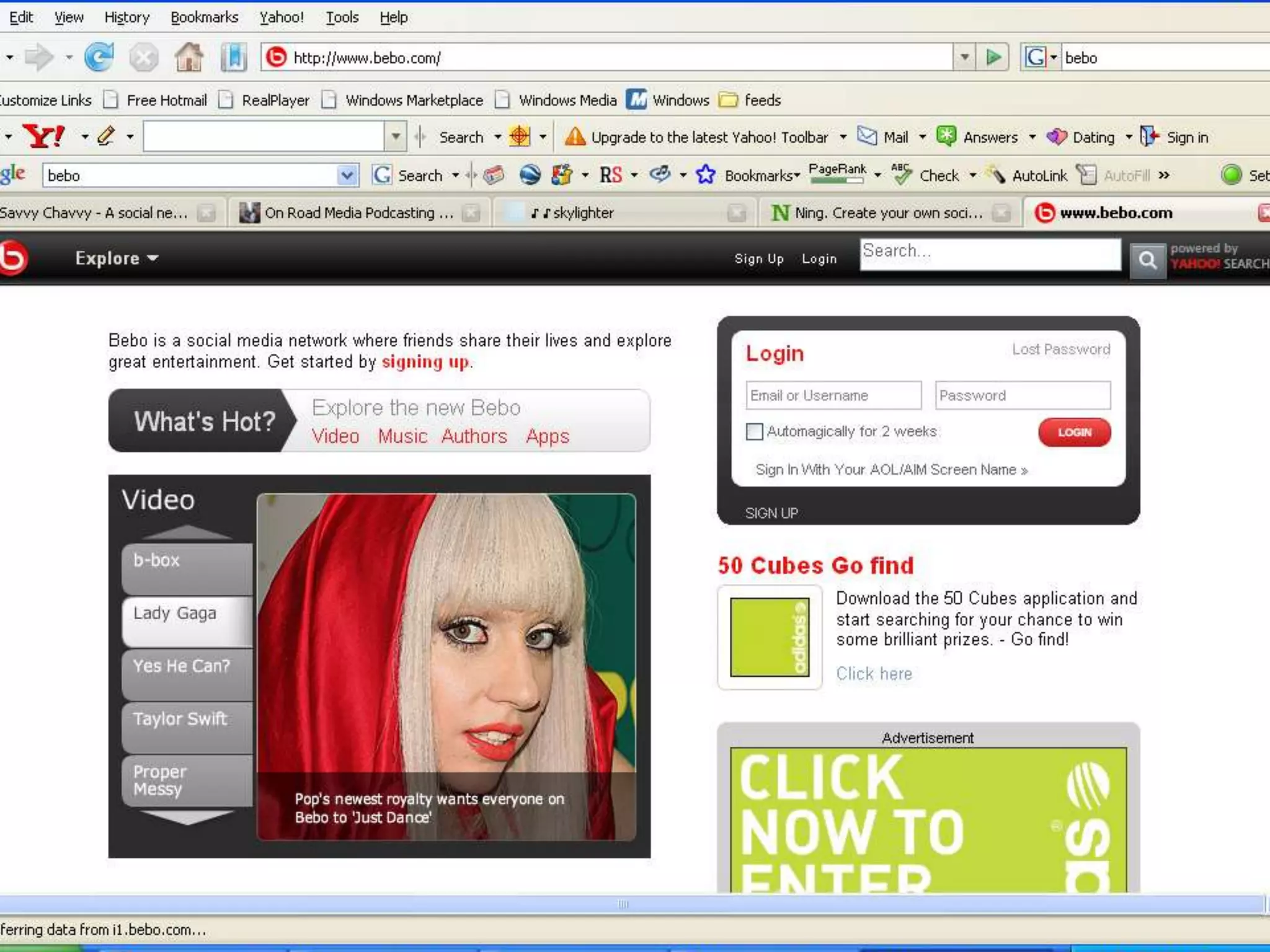Click the Home icon in navigation toolbar
Image resolution: width=1270 pixels, height=952 pixels.
click(189, 58)
